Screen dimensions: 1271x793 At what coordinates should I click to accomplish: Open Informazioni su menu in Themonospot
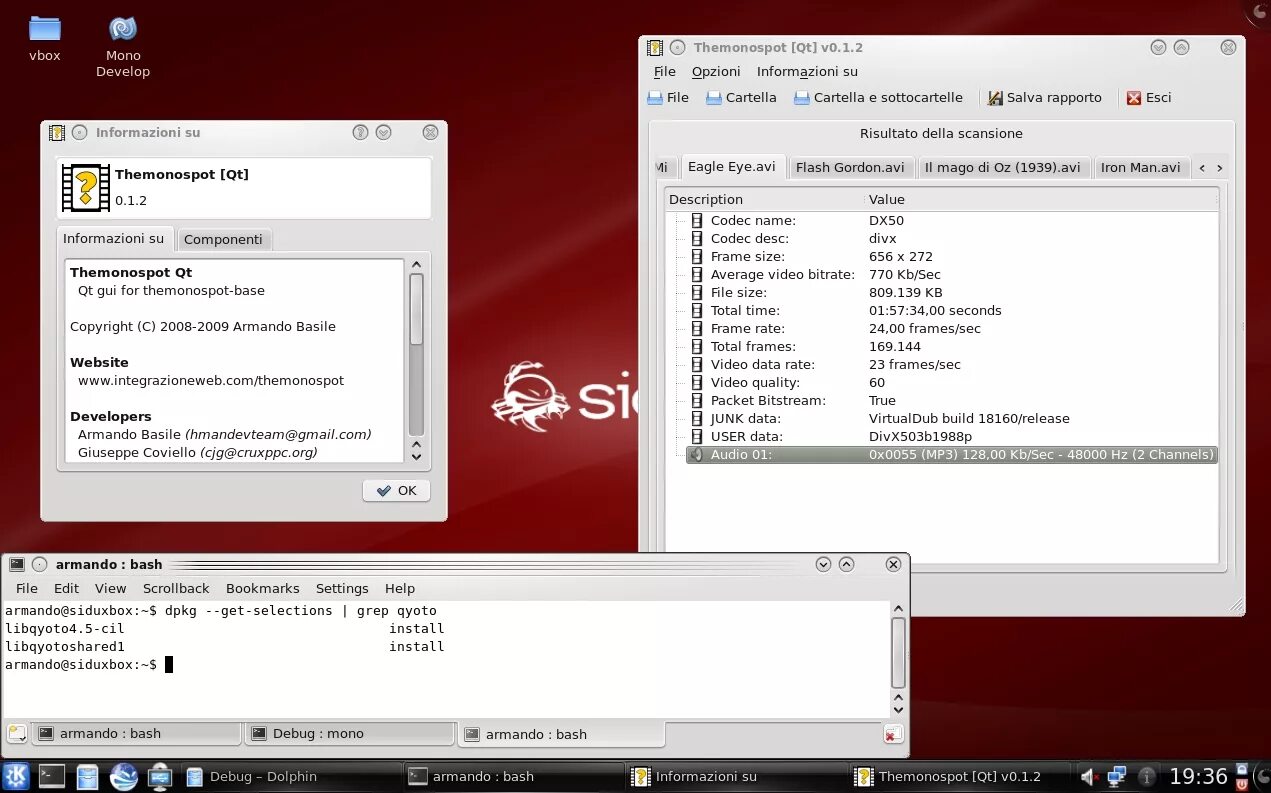click(807, 72)
